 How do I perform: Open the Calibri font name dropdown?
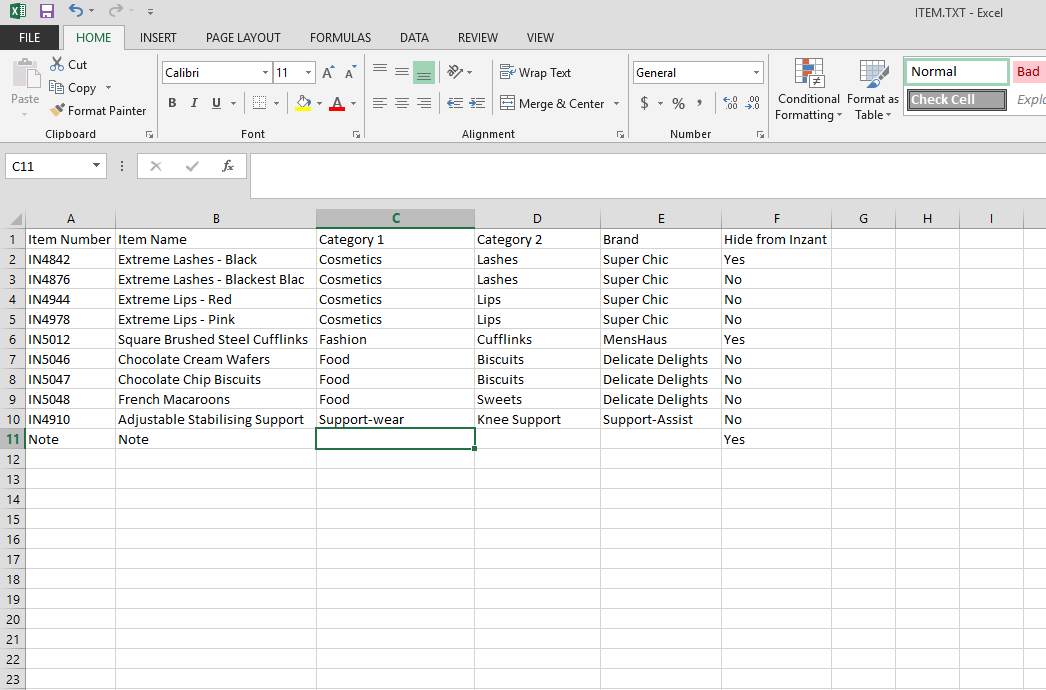(x=265, y=72)
